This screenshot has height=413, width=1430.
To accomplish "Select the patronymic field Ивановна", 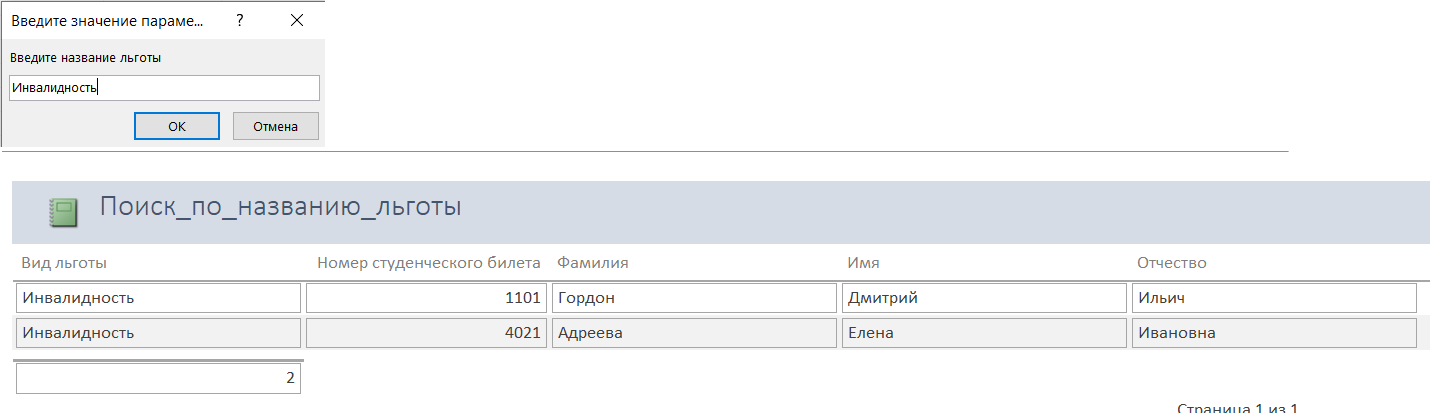I will tap(1274, 333).
